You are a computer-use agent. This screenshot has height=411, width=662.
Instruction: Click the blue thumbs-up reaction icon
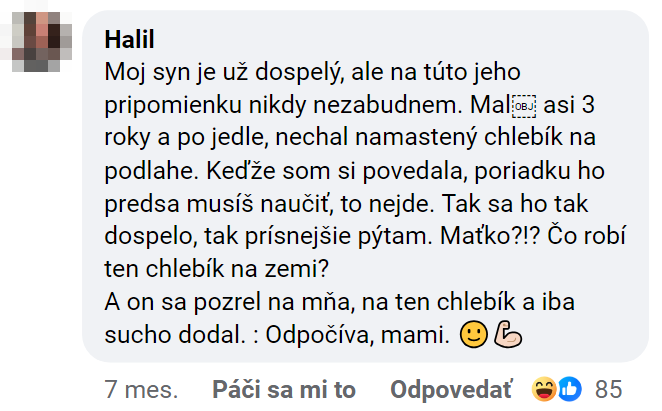point(568,388)
